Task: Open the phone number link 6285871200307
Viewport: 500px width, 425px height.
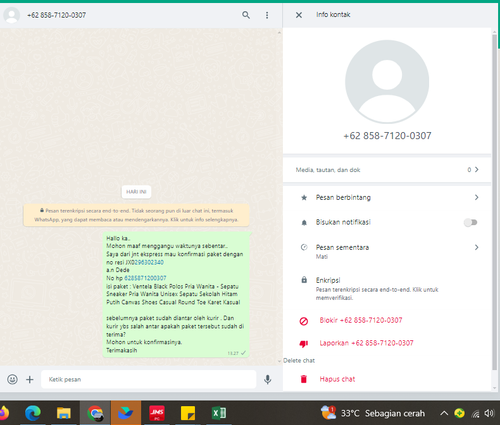Action: click(x=145, y=278)
